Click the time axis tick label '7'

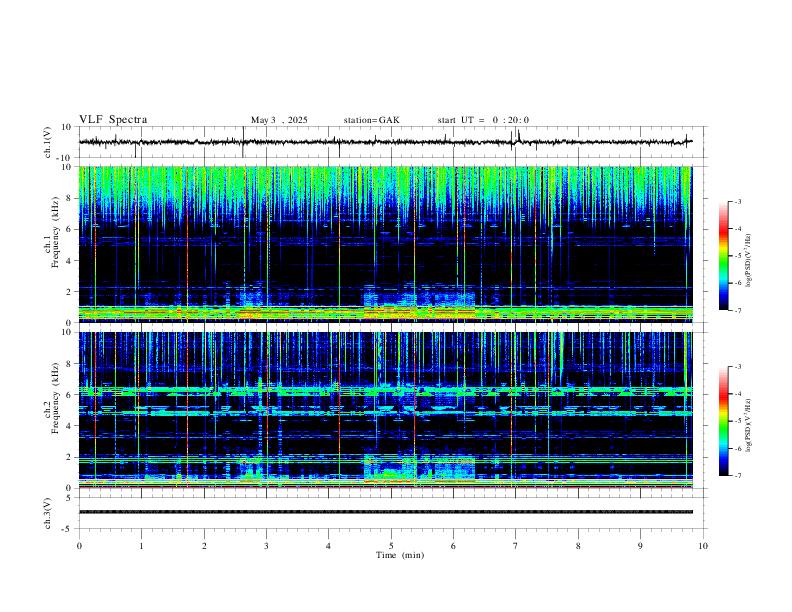click(516, 546)
